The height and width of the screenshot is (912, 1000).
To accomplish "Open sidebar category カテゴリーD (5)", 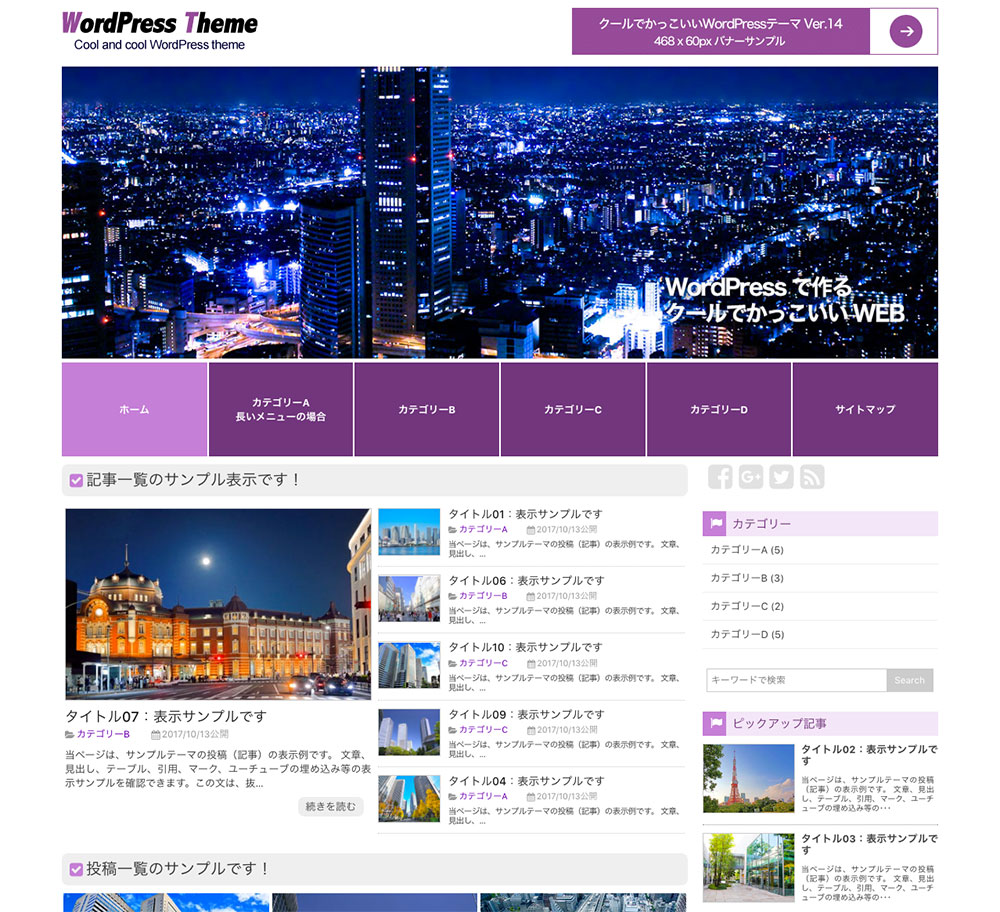I will point(747,634).
